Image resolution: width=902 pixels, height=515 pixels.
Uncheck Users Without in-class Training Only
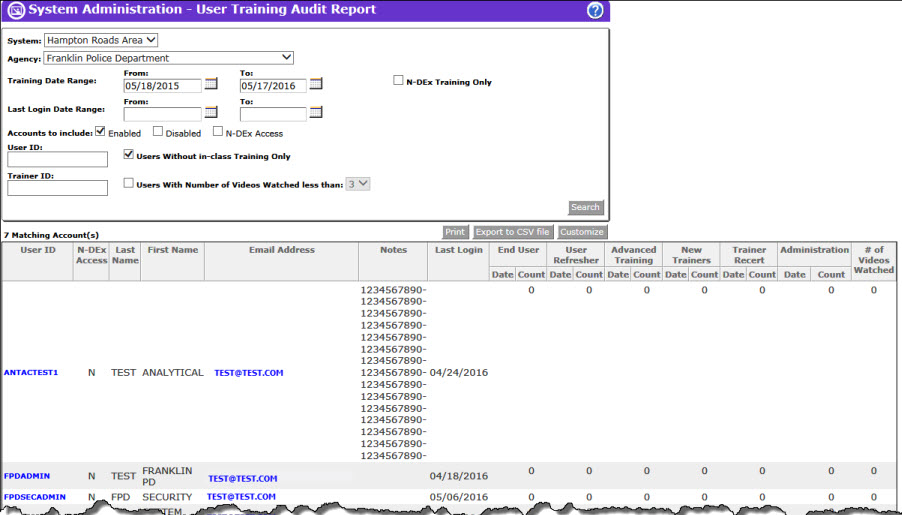tap(128, 155)
